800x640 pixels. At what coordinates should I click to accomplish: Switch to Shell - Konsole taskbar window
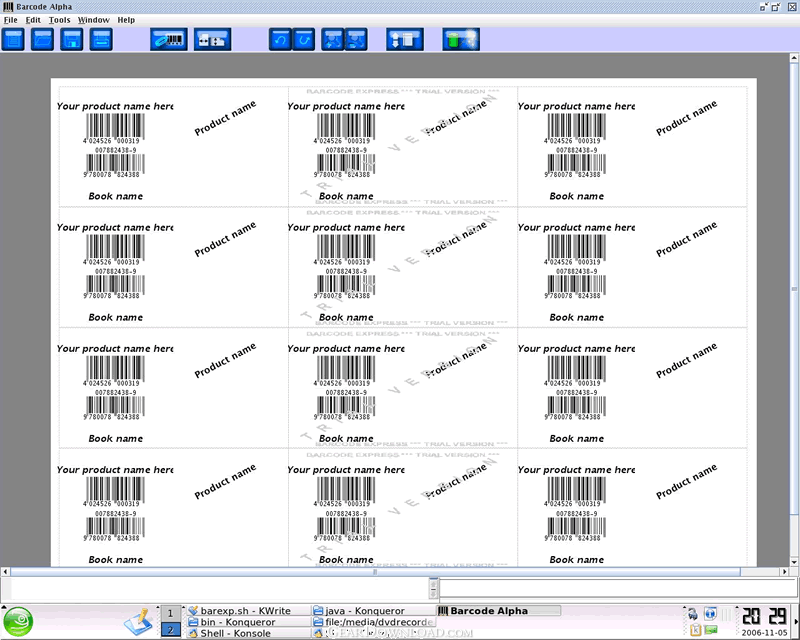[248, 633]
